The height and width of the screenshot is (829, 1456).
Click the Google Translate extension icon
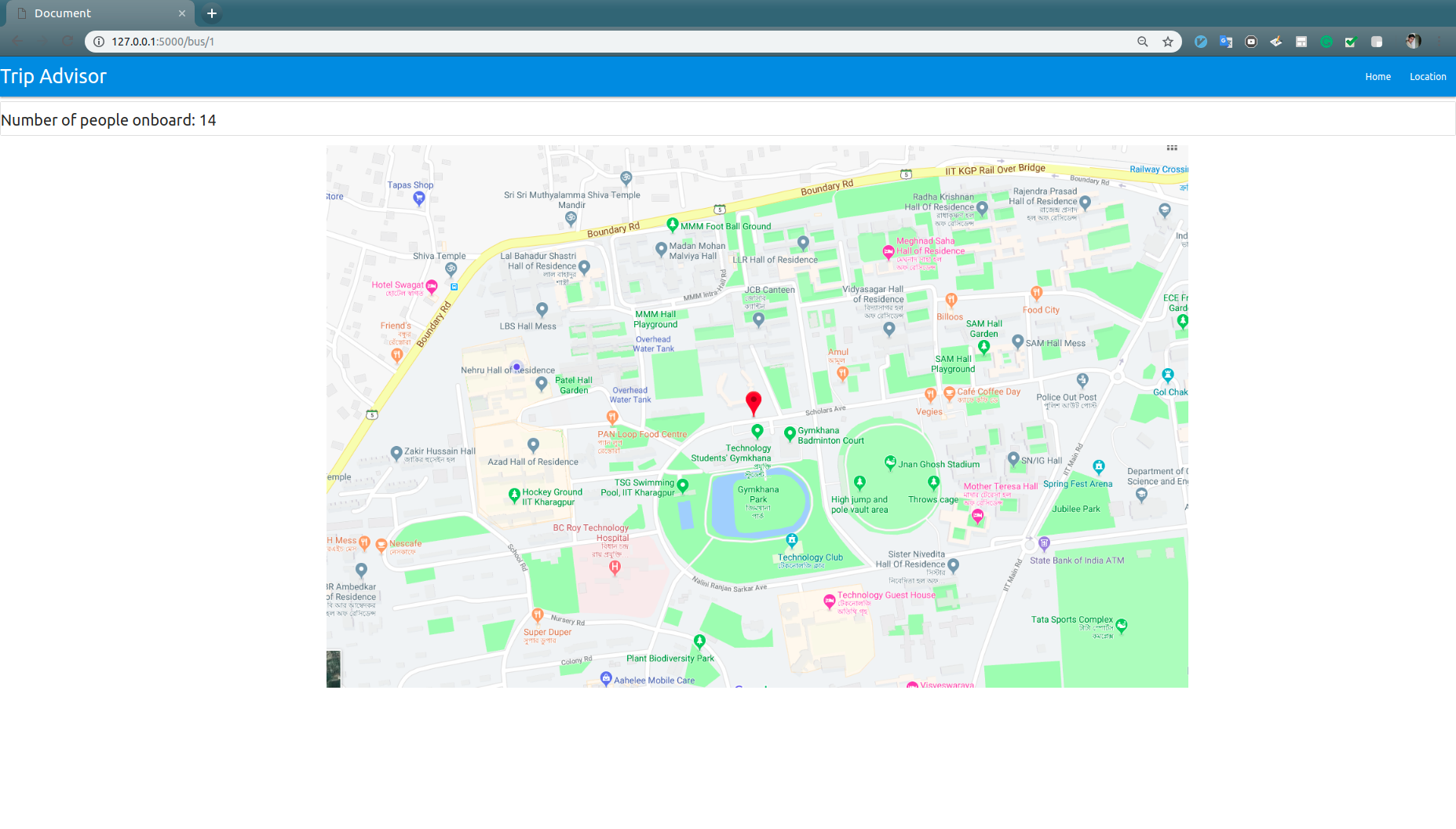(x=1226, y=42)
